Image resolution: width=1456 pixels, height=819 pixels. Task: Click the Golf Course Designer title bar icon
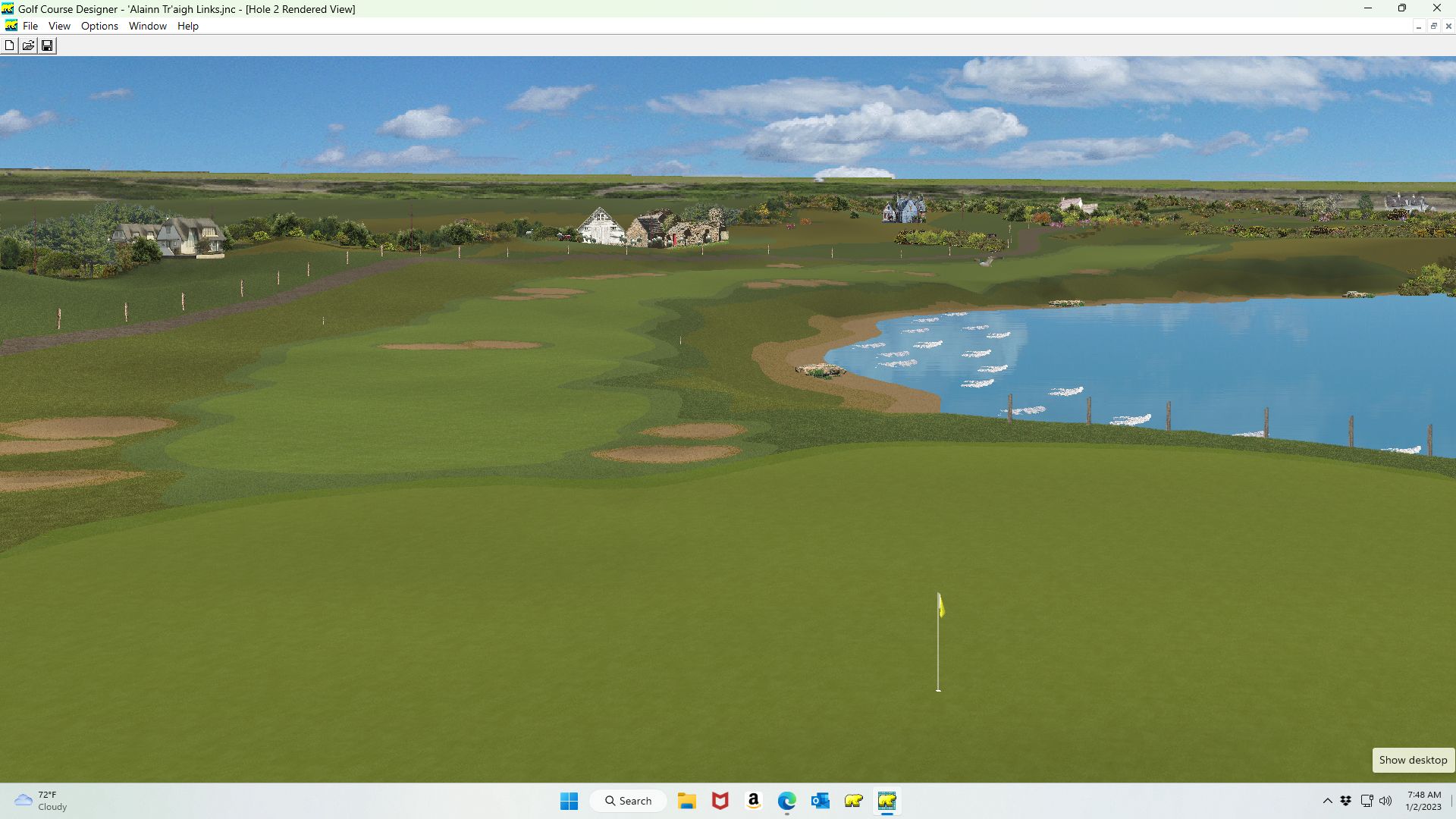(x=8, y=8)
